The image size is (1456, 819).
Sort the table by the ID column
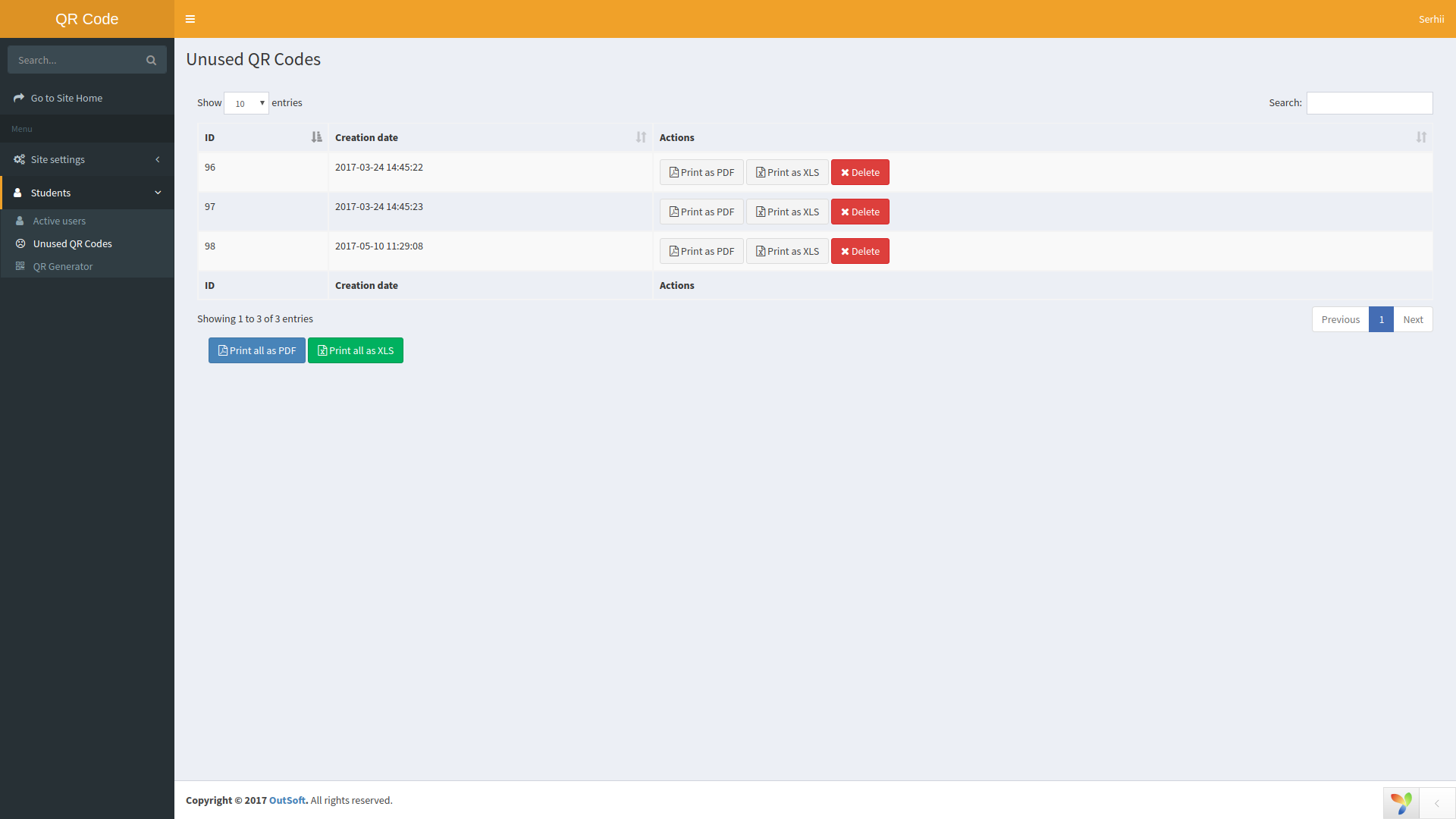(263, 137)
